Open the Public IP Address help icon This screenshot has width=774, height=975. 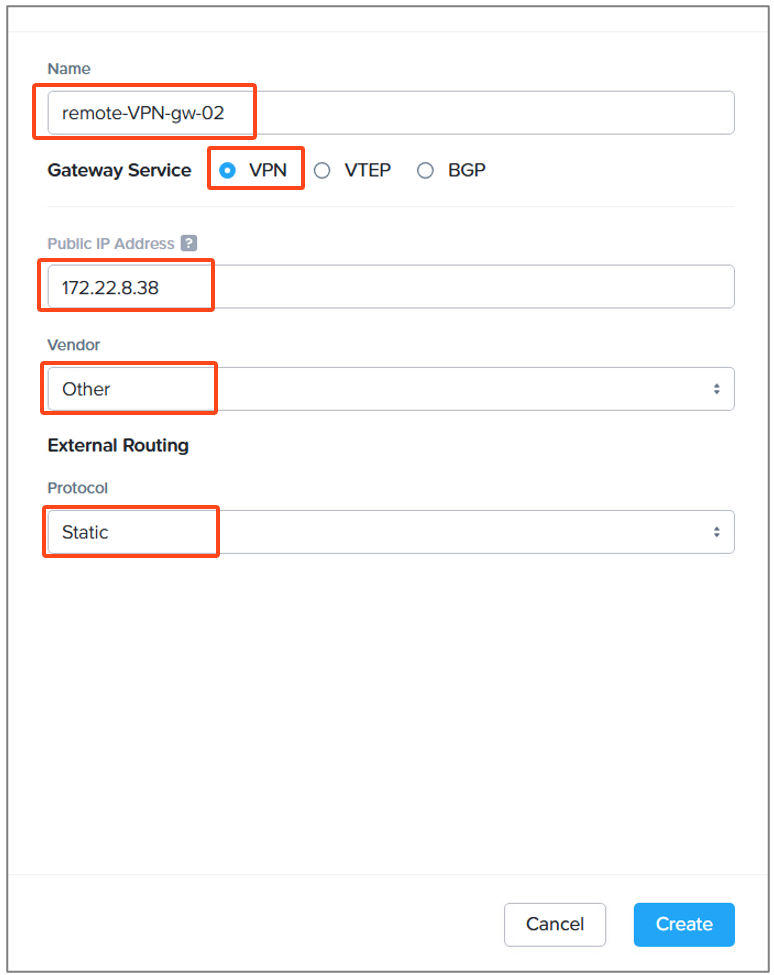pos(189,243)
